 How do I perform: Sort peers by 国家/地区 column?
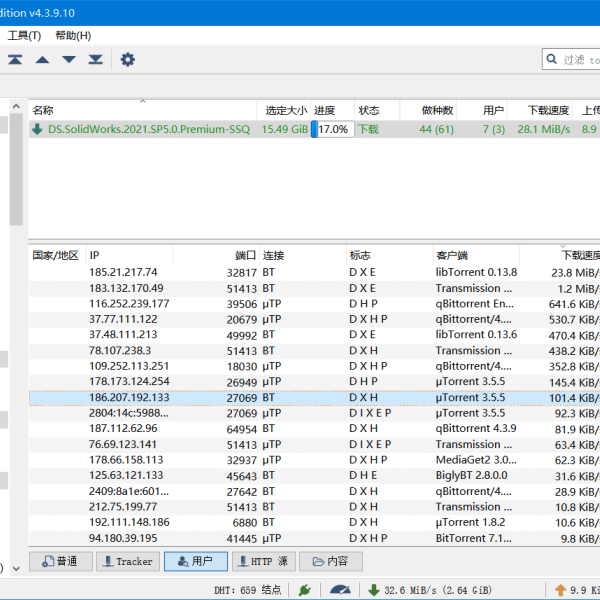[x=57, y=255]
